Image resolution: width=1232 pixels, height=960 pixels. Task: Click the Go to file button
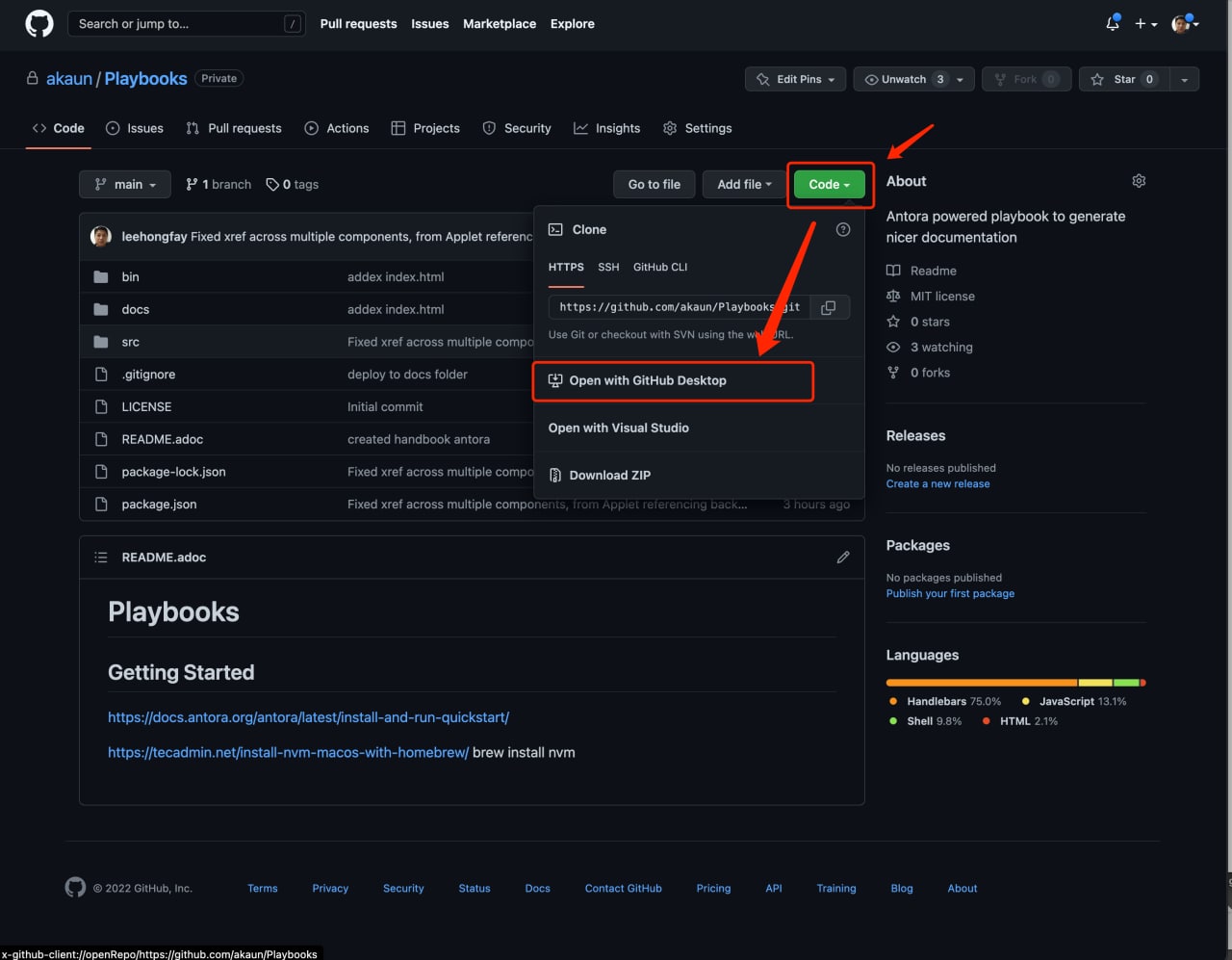coord(654,184)
